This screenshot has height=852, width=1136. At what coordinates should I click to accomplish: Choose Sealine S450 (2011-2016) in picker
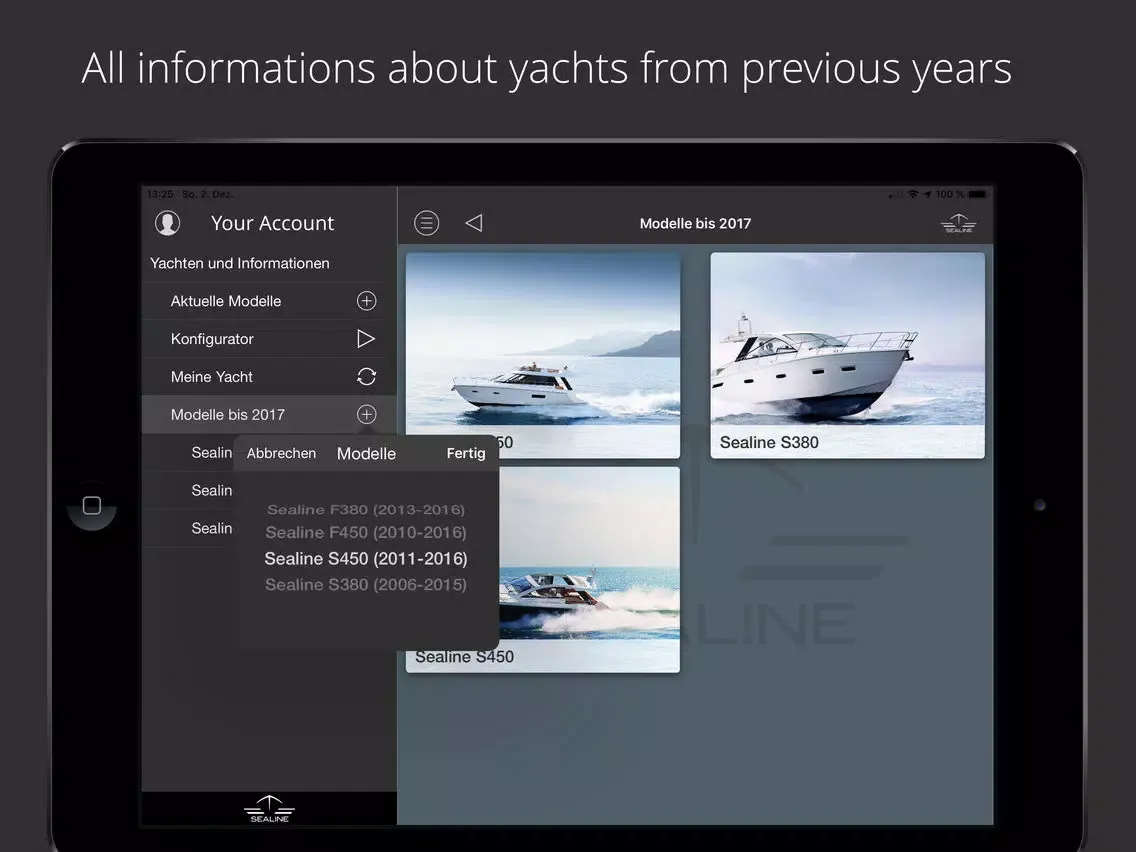[x=366, y=559]
